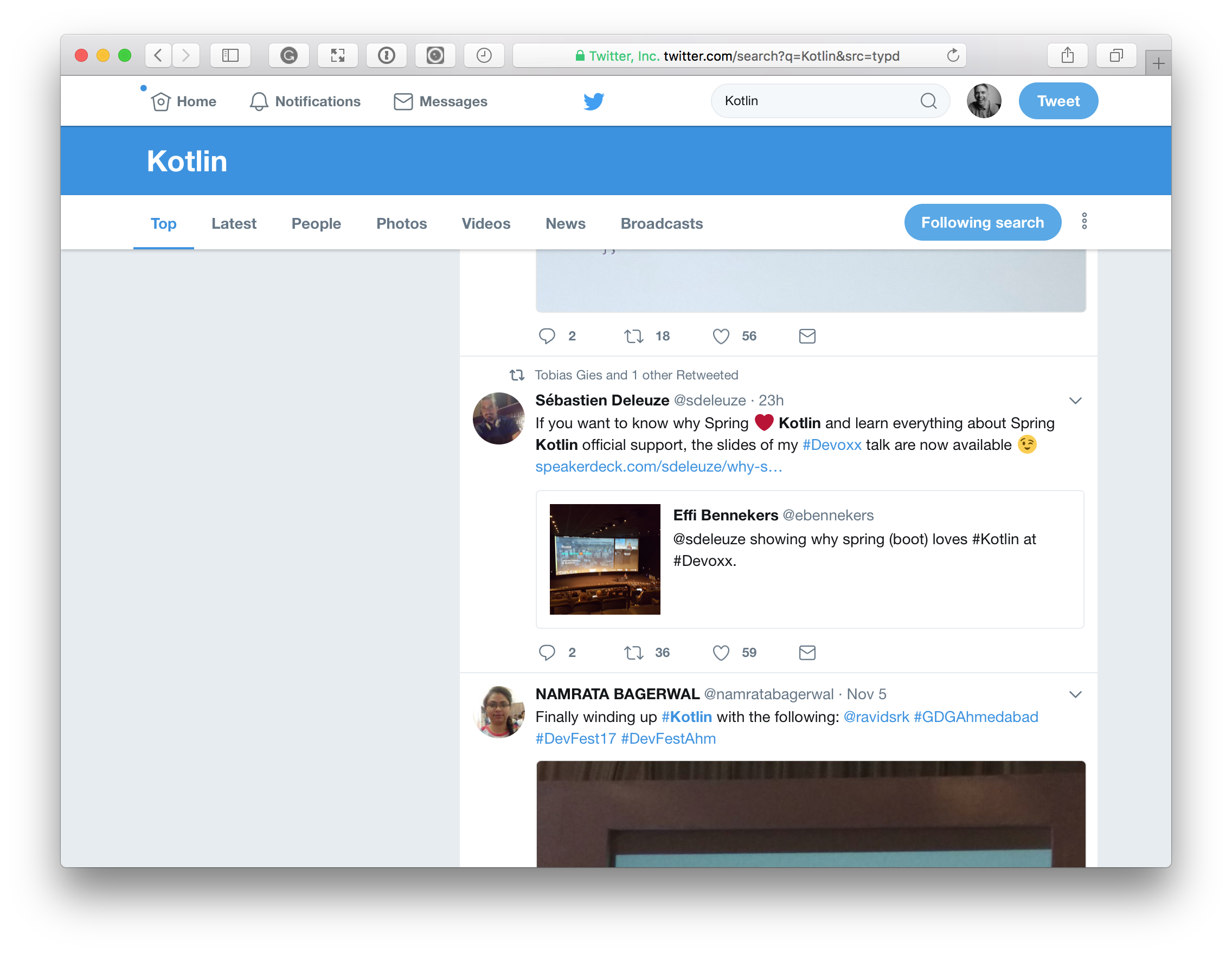Switch to the Photos tab
Screen dimensions: 1232x954
(401, 223)
